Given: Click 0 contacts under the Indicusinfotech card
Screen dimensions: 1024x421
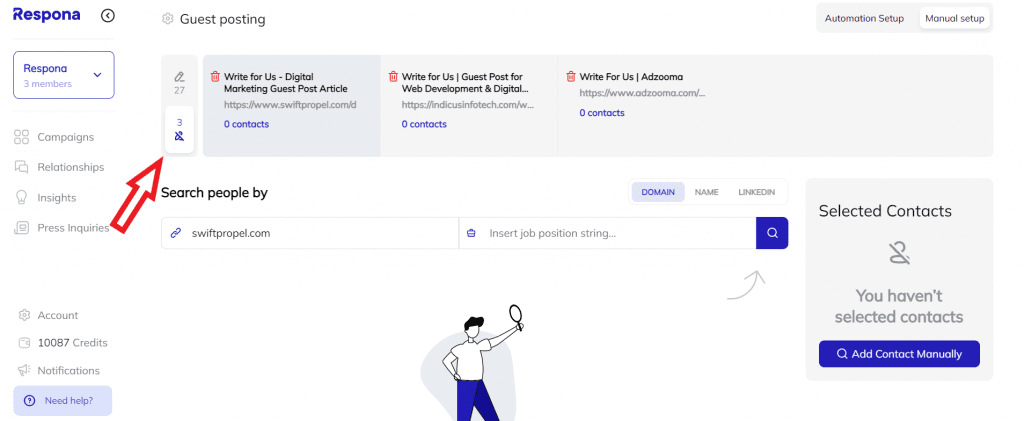Looking at the screenshot, I should click(x=424, y=124).
